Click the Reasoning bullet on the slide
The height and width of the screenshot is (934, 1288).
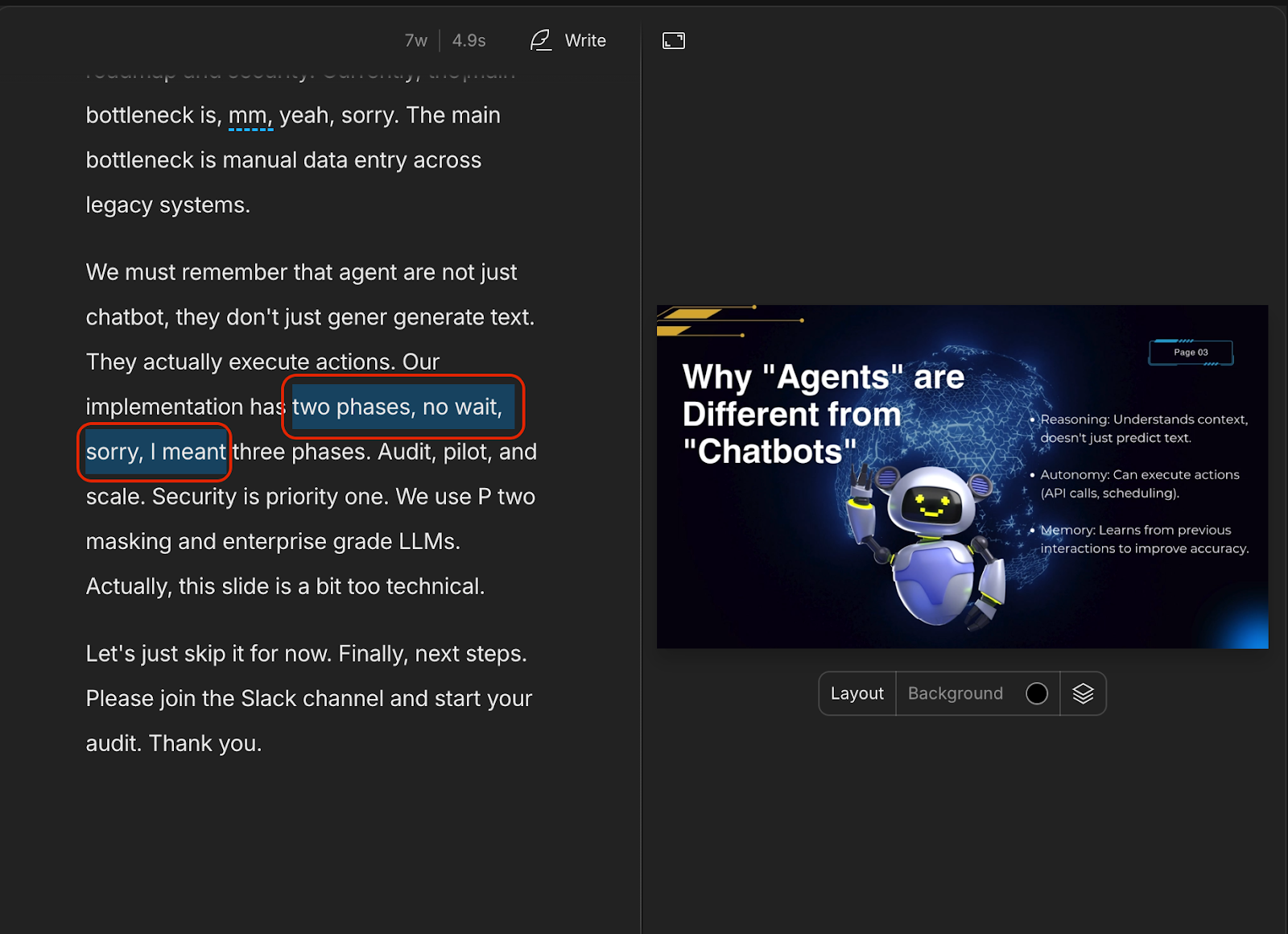pyautogui.click(x=1143, y=428)
